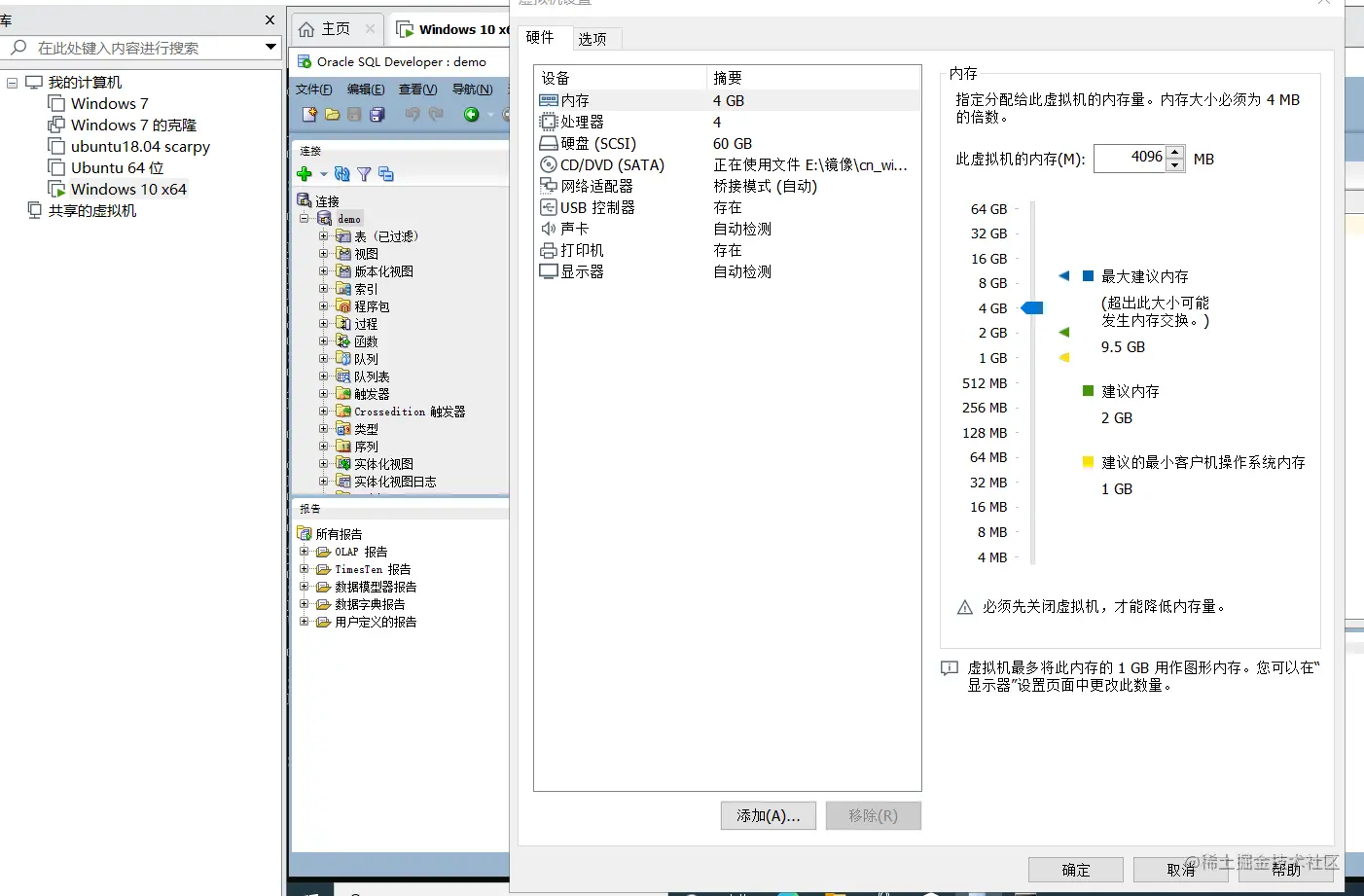Click the green back navigation arrow icon

472,114
